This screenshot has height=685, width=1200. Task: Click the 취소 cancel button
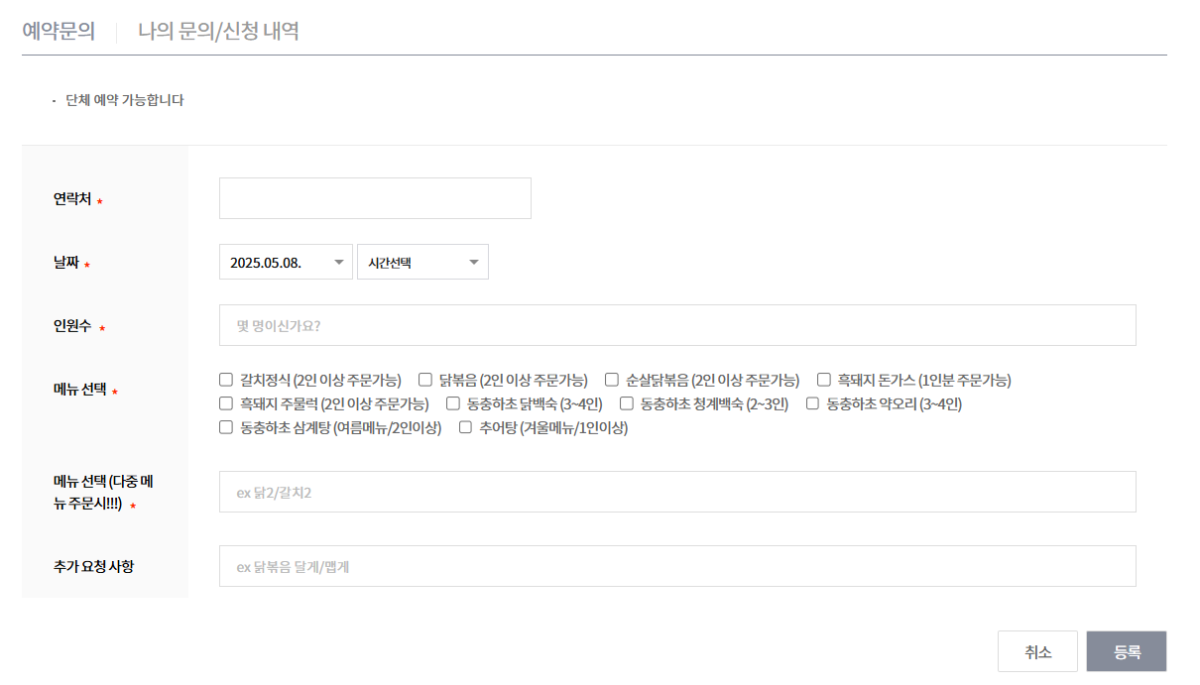click(1038, 652)
